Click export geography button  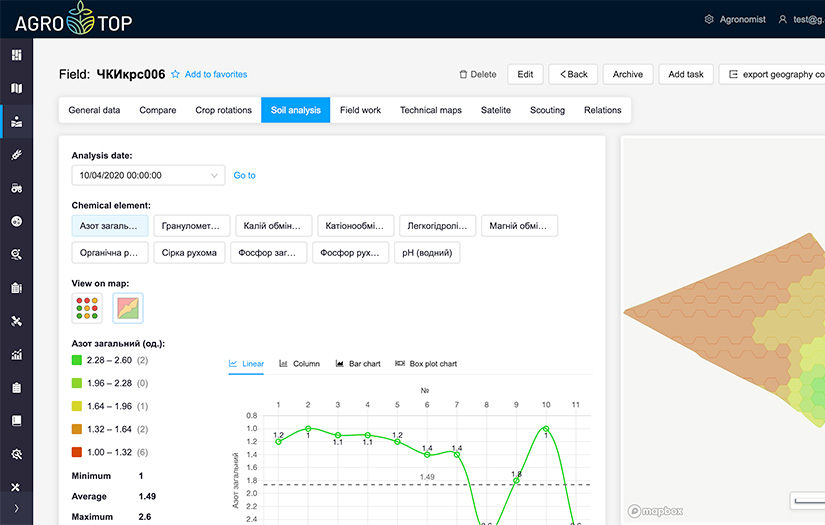point(772,74)
